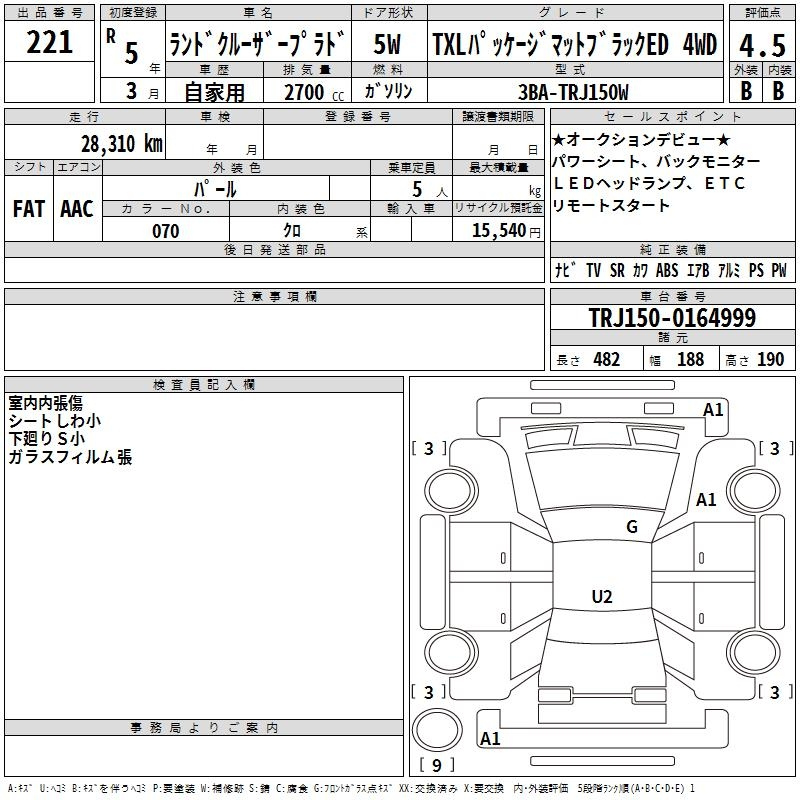Select the A1 mark beside the front bumper
The width and height of the screenshot is (800, 800).
713,409
